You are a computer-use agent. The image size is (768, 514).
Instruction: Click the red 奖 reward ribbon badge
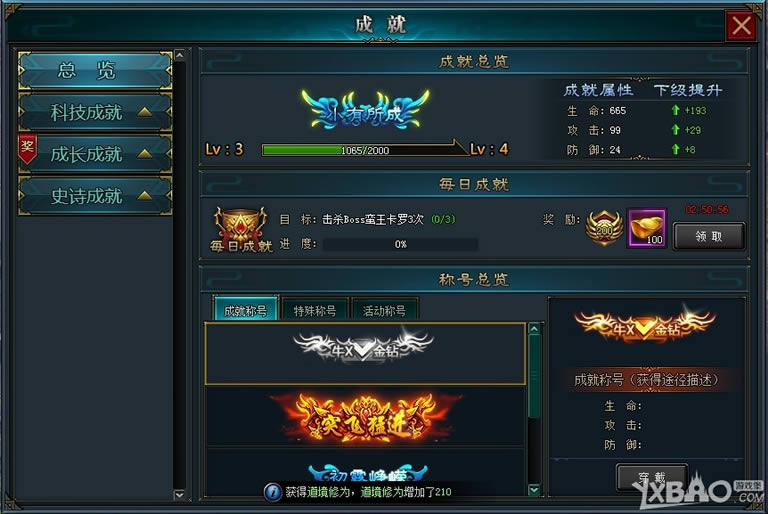(27, 148)
